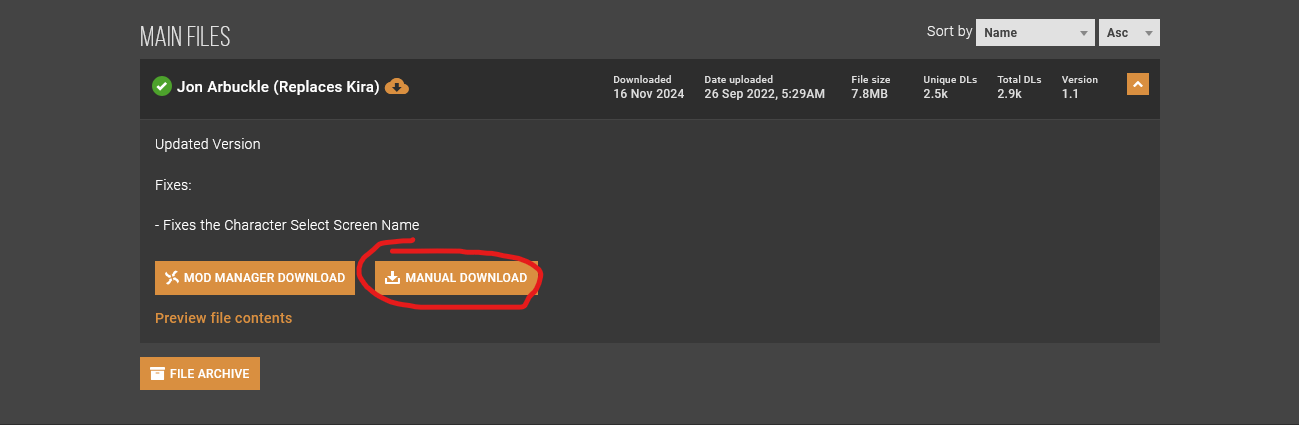Select the Jon Arbuckle (Replaces Kira) file title
Image resolution: width=1299 pixels, height=425 pixels.
pyautogui.click(x=278, y=87)
